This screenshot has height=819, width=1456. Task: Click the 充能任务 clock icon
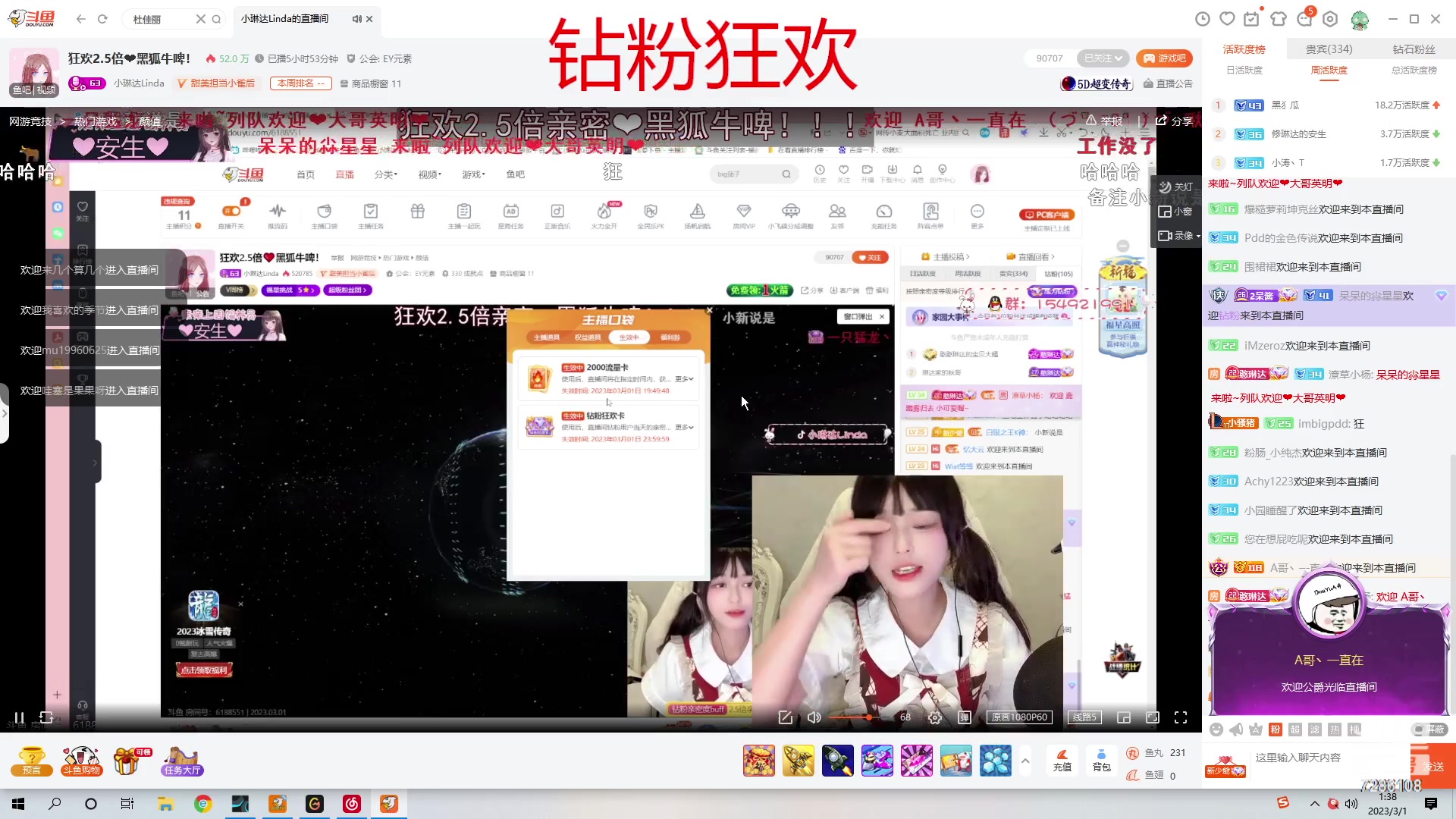tap(884, 215)
